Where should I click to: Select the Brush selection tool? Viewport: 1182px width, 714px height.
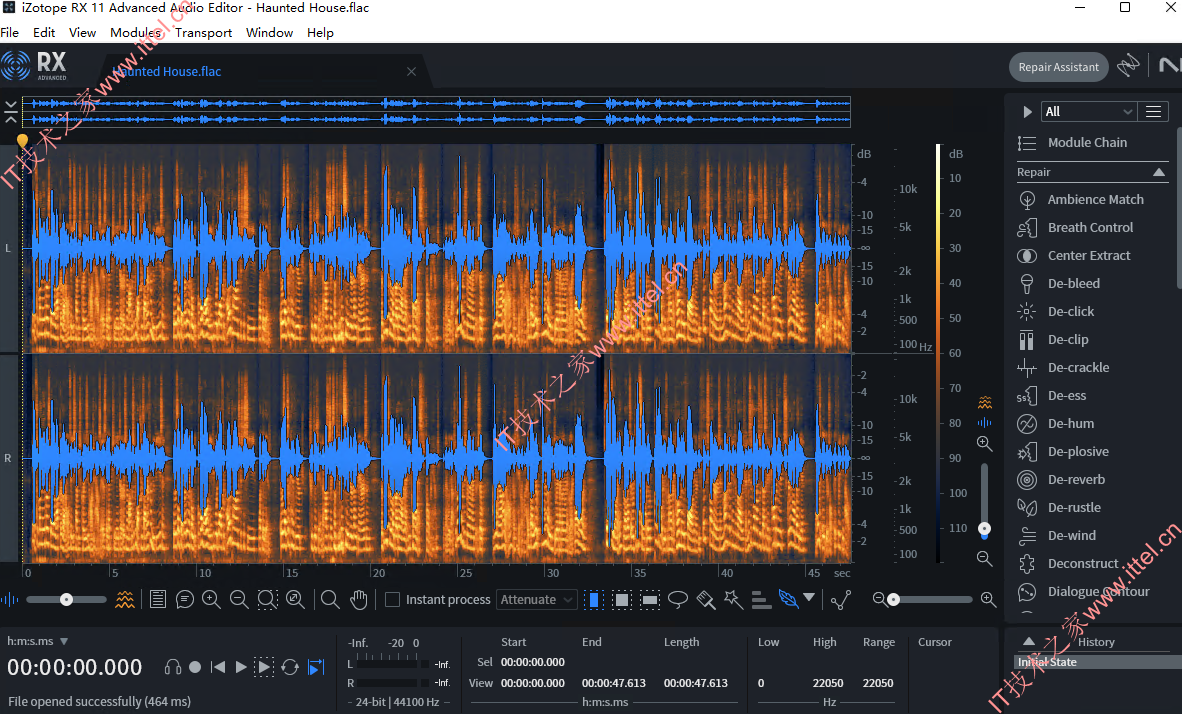click(706, 599)
